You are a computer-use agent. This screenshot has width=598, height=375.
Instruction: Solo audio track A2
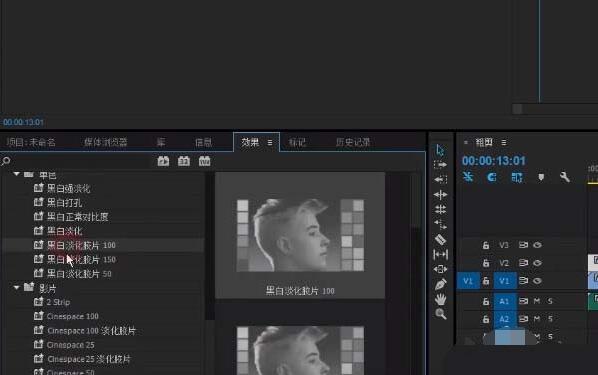pos(550,319)
